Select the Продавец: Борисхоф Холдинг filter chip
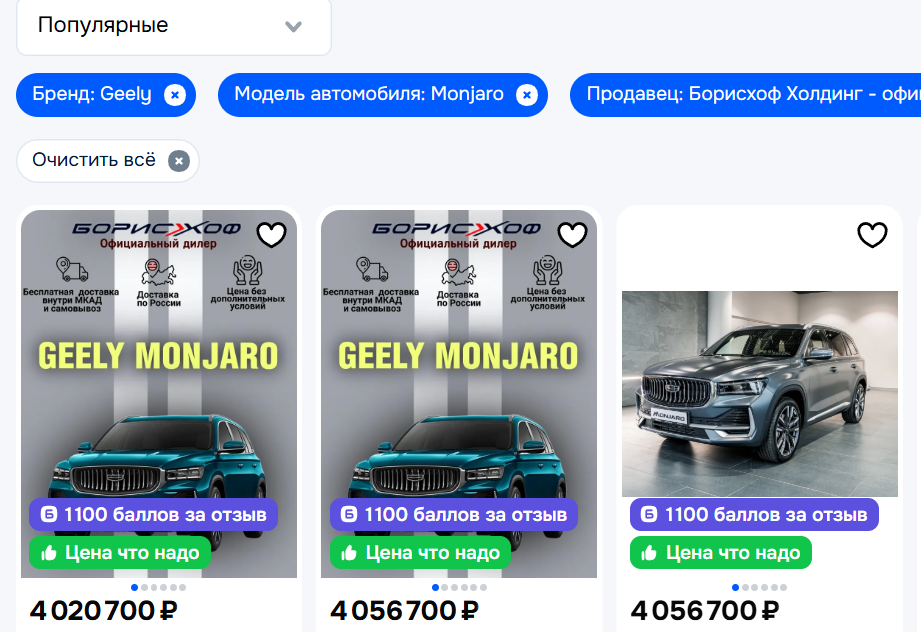 coord(745,95)
